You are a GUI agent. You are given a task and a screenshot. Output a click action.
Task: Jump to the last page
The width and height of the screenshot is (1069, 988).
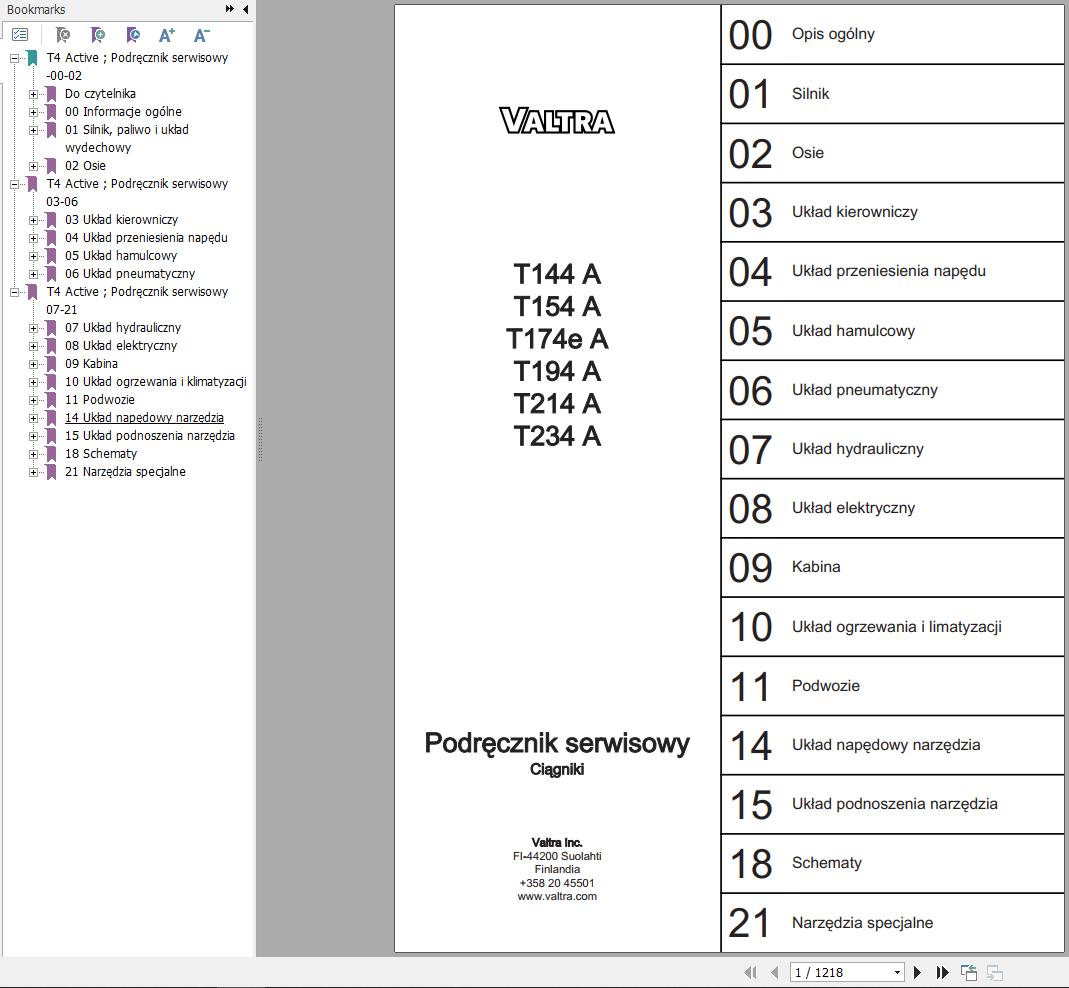tap(942, 972)
